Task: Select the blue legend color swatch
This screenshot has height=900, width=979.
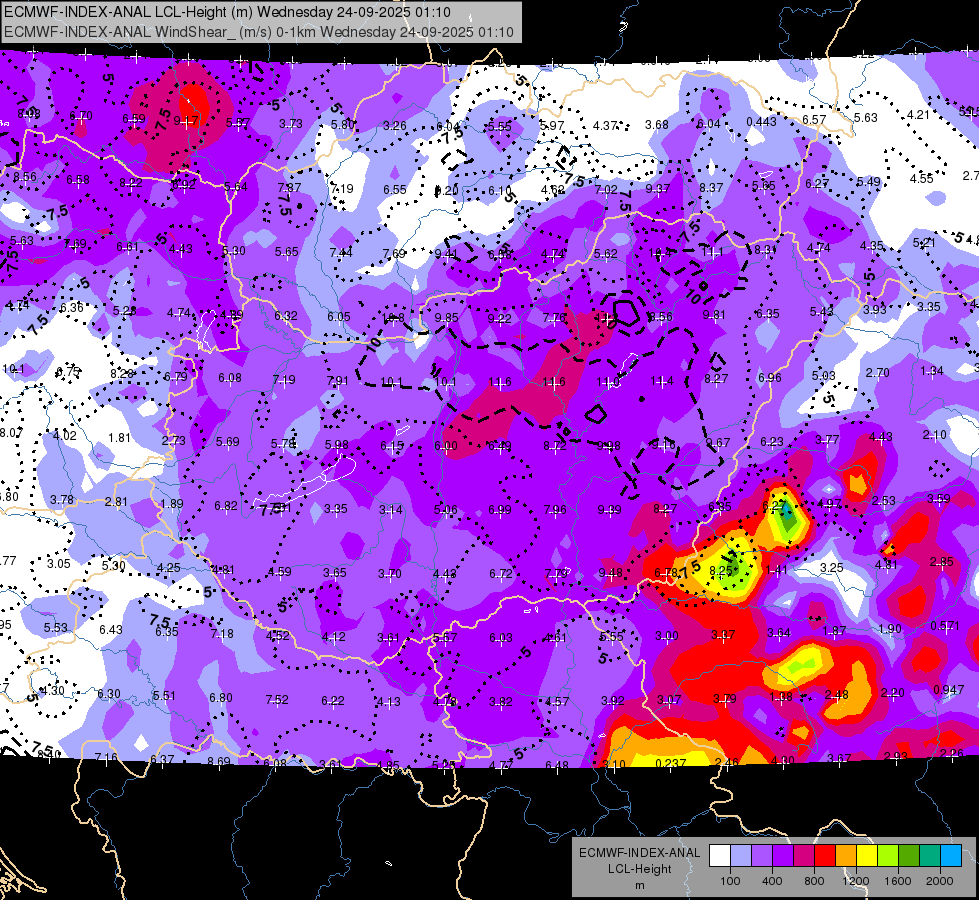Action: click(x=951, y=856)
